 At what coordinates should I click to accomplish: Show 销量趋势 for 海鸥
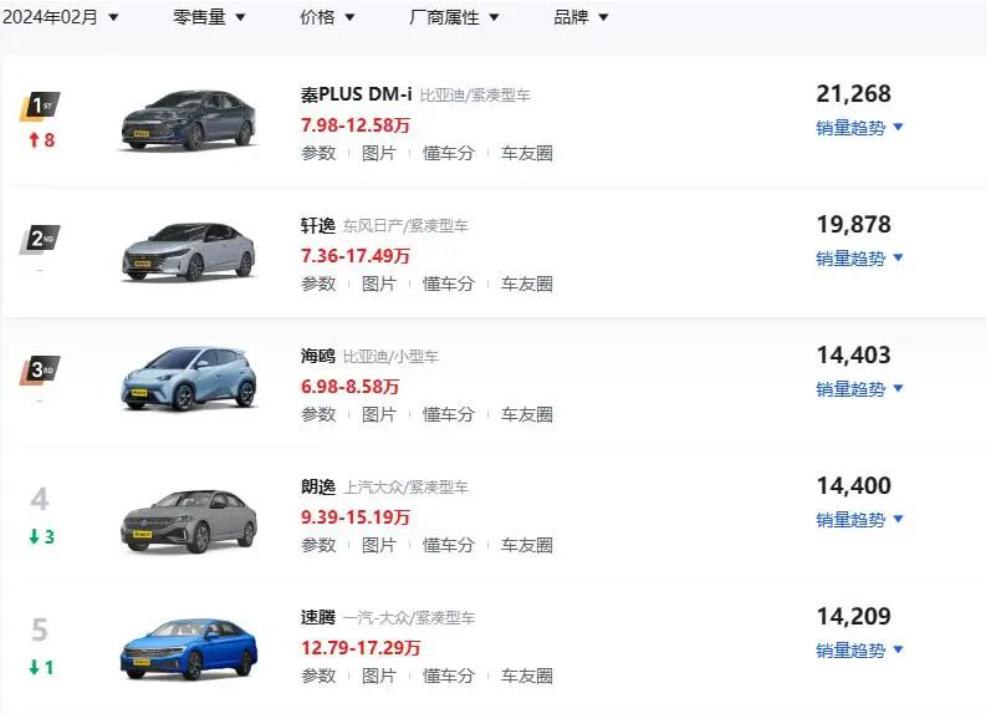[x=859, y=389]
